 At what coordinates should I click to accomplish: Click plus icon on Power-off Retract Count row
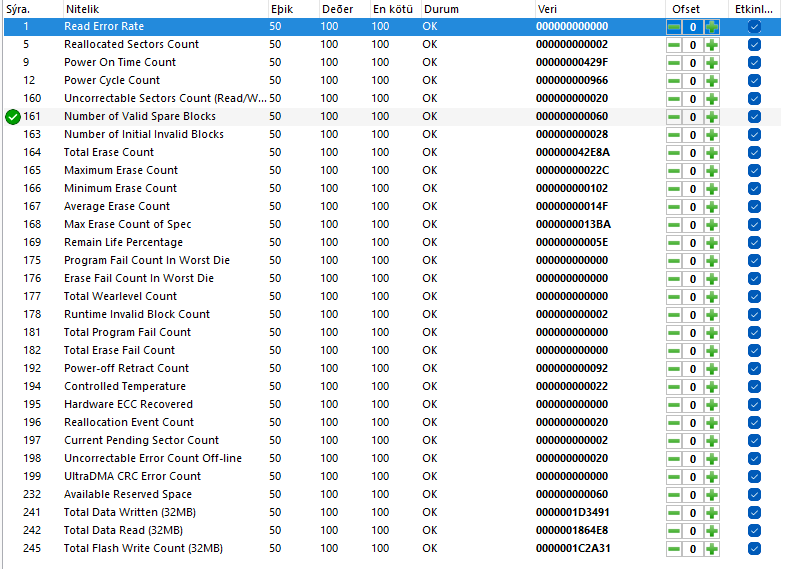click(711, 369)
